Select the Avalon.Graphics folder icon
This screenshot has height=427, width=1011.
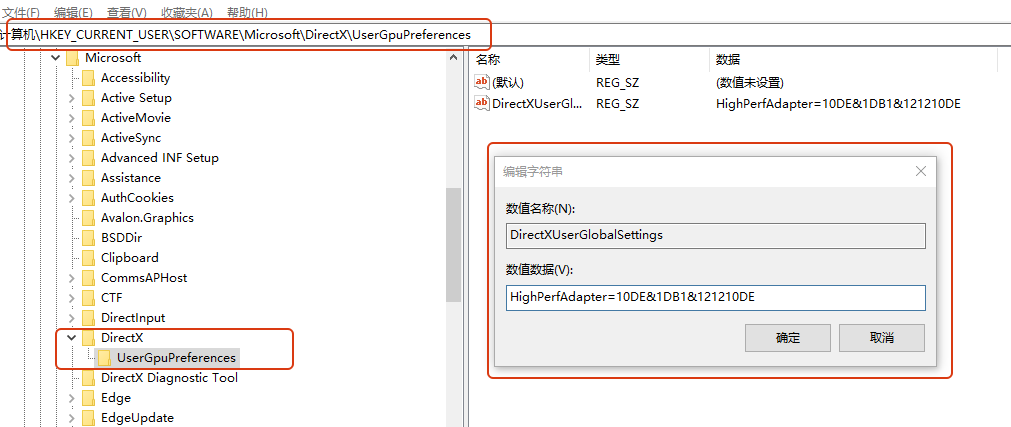point(88,218)
